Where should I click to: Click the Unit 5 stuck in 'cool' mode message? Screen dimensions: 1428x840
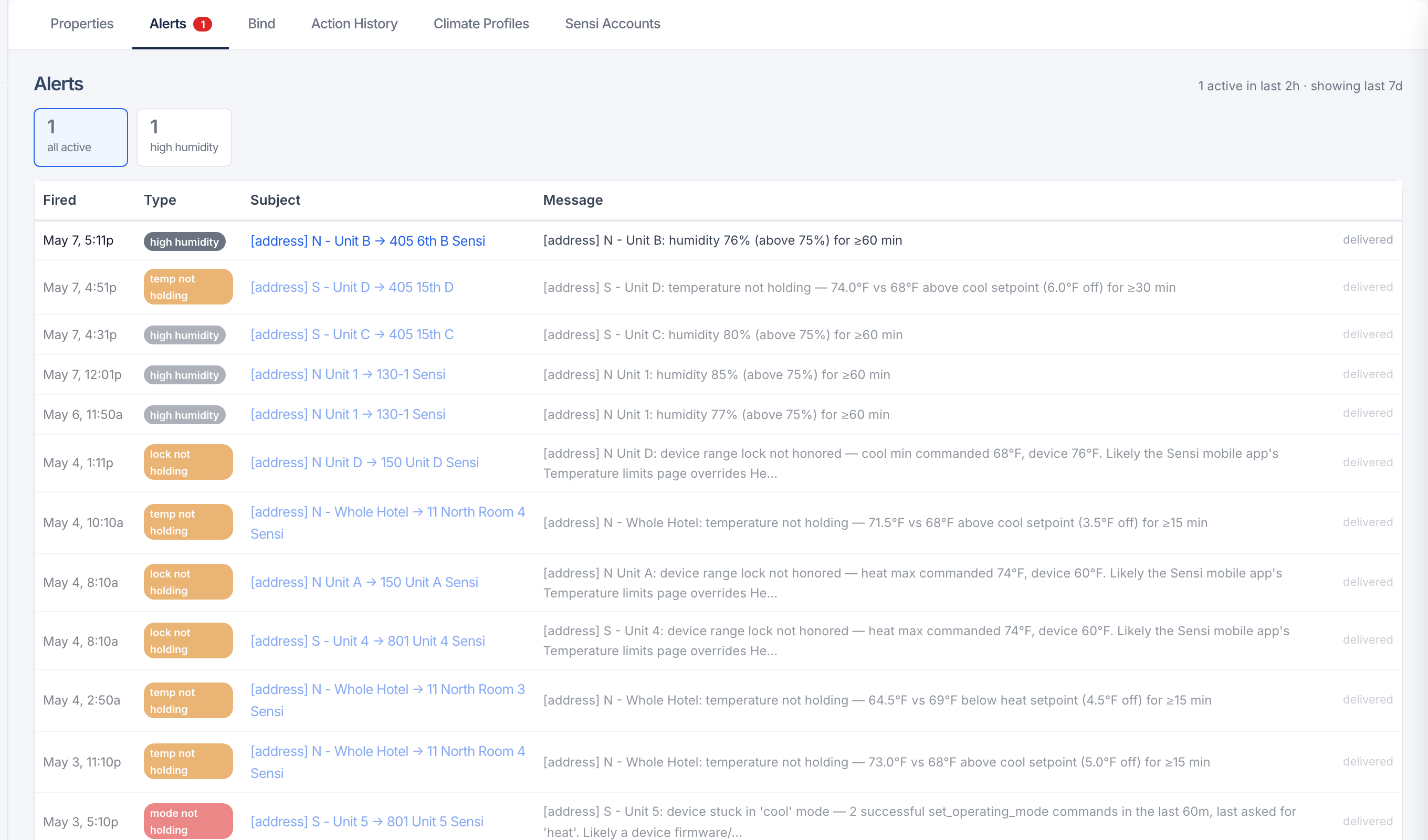click(919, 822)
